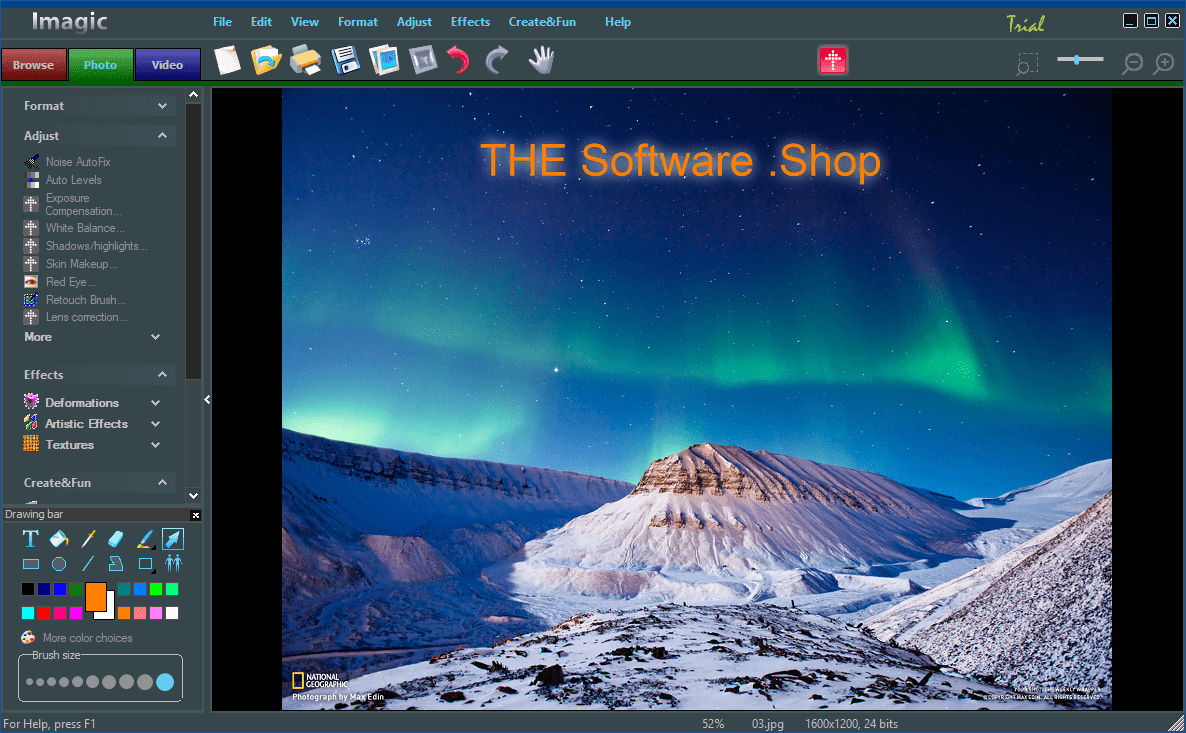
Task: Click the red undo arrow
Action: coord(458,61)
